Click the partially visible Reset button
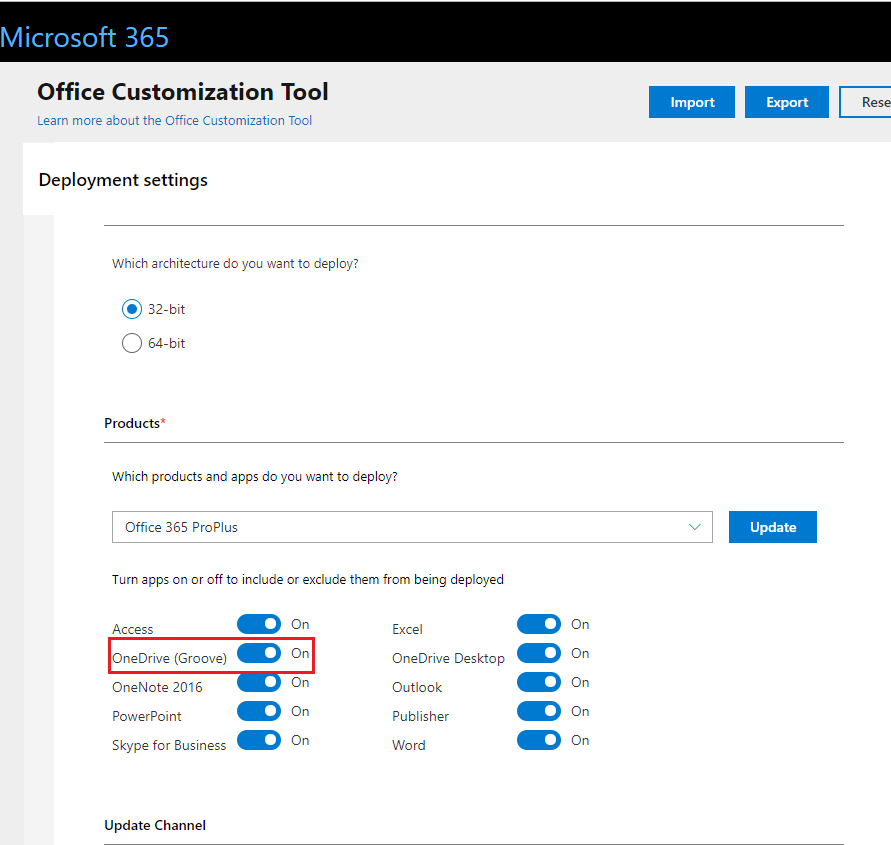The width and height of the screenshot is (891, 845). (865, 102)
